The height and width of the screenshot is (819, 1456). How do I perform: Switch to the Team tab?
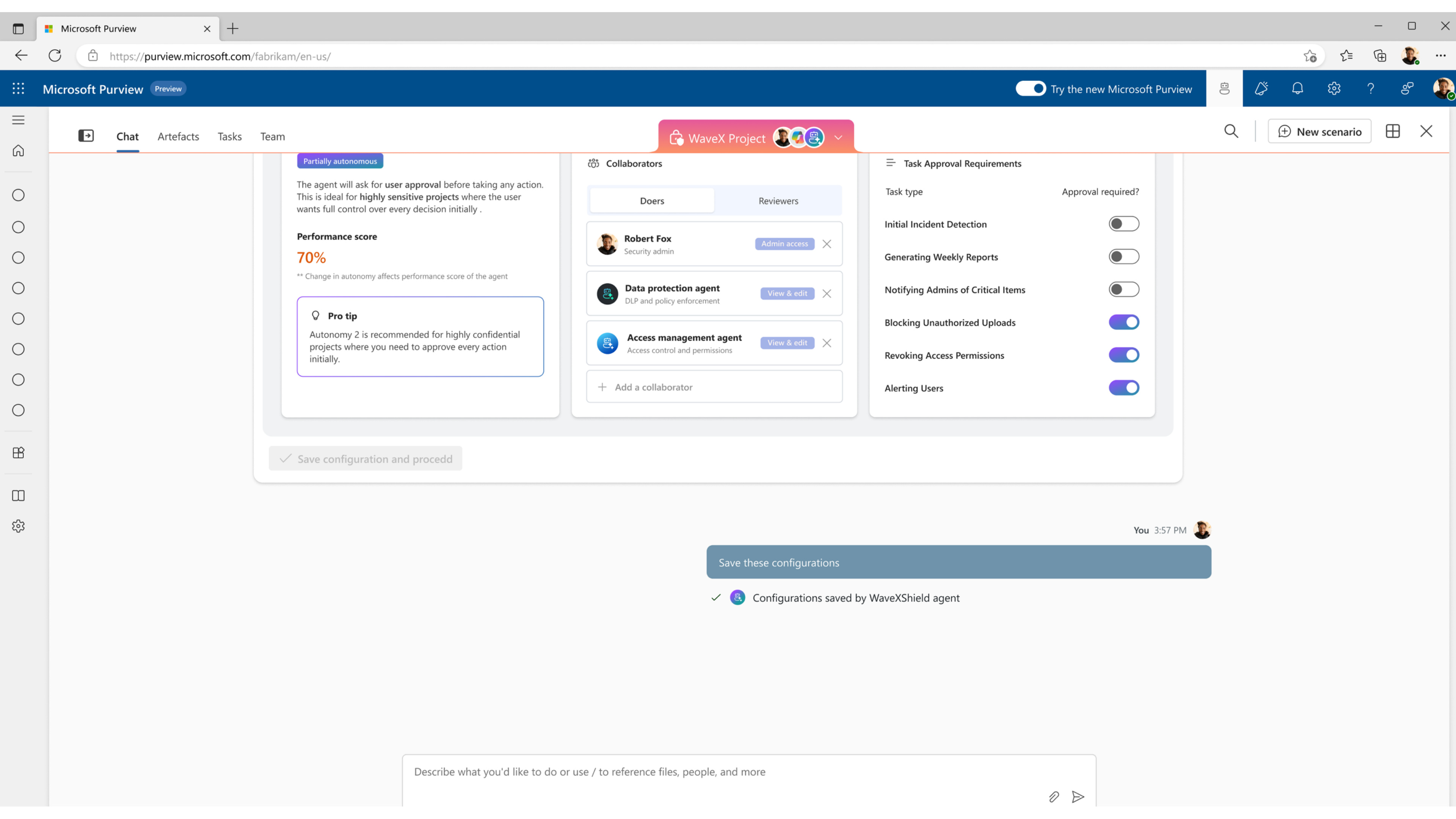273,136
